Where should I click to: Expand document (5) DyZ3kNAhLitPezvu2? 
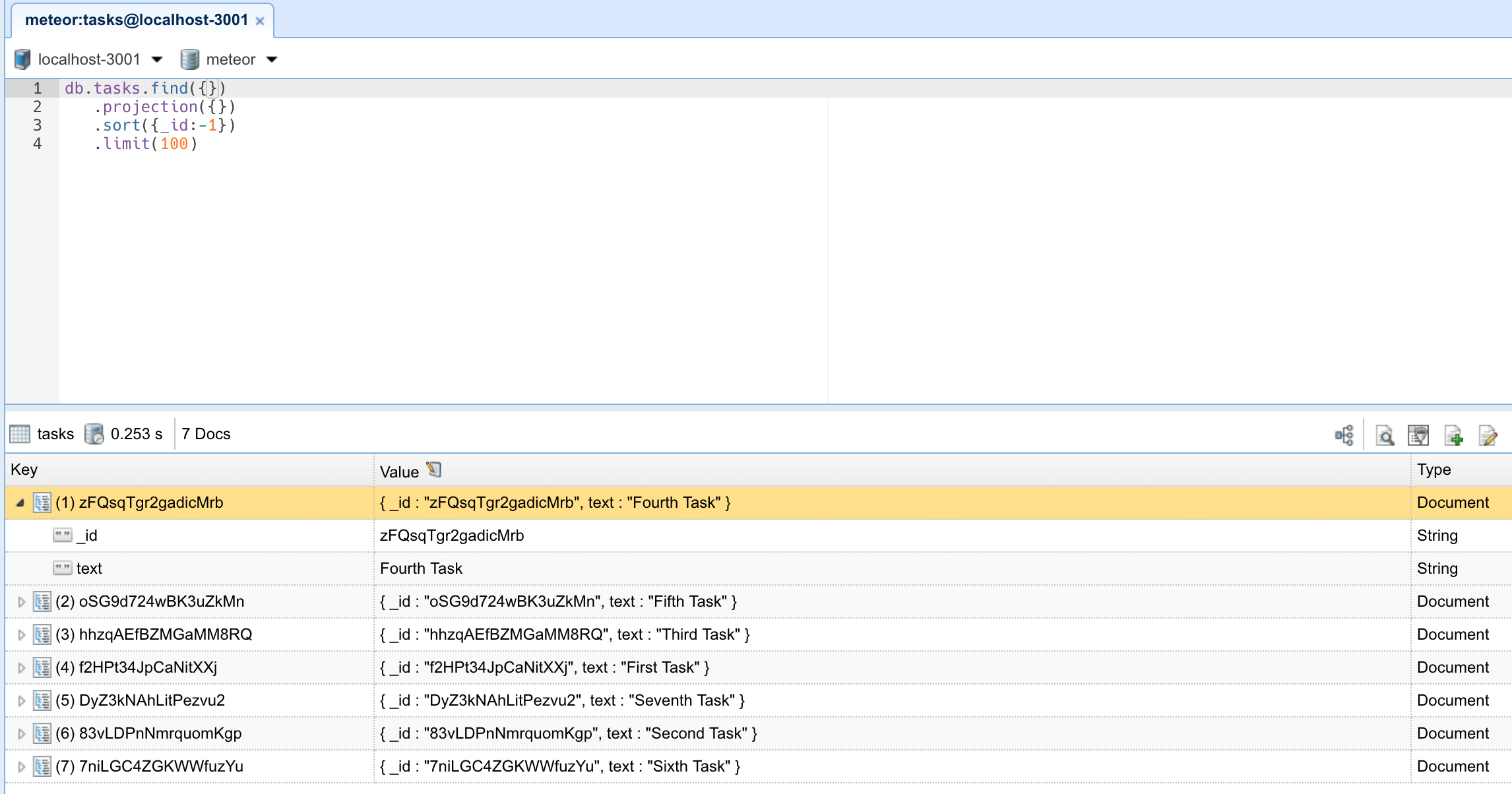point(21,700)
